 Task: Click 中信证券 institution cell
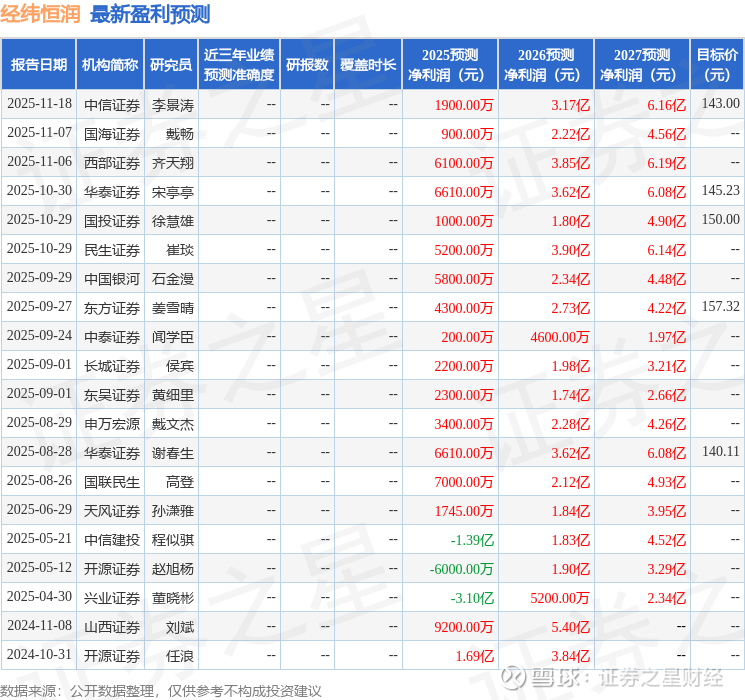(x=112, y=105)
